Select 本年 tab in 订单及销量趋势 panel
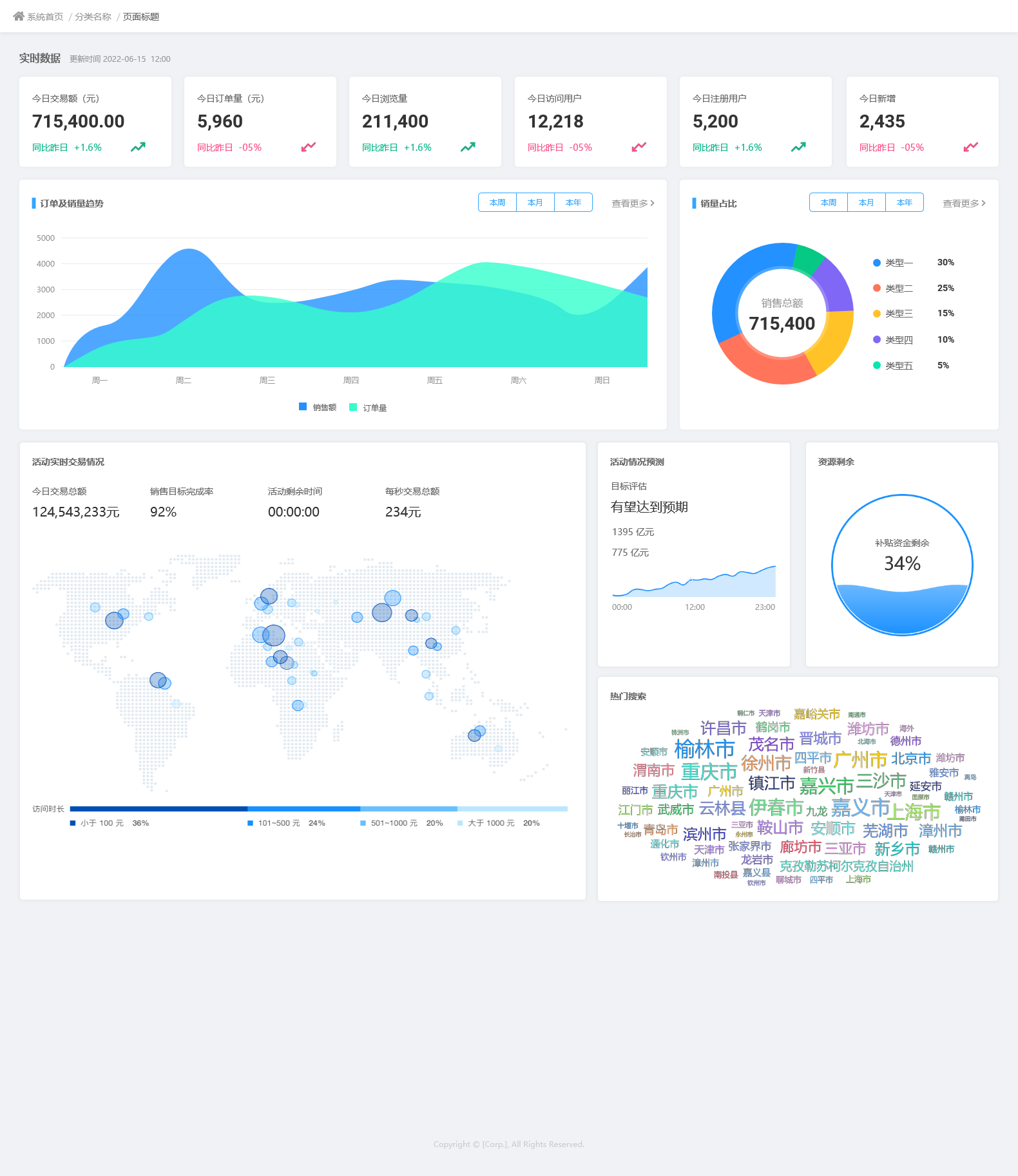Screen dimensions: 1018x1176 click(573, 202)
